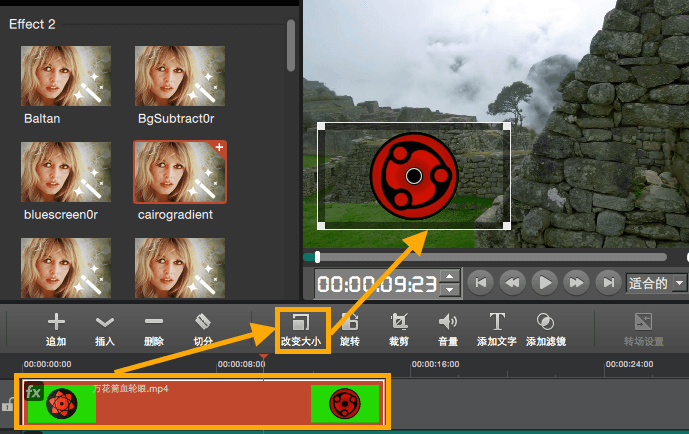Screen dimensions: 689x434
Task: Select the cairogradient effect thumbnail
Action: pyautogui.click(x=180, y=172)
